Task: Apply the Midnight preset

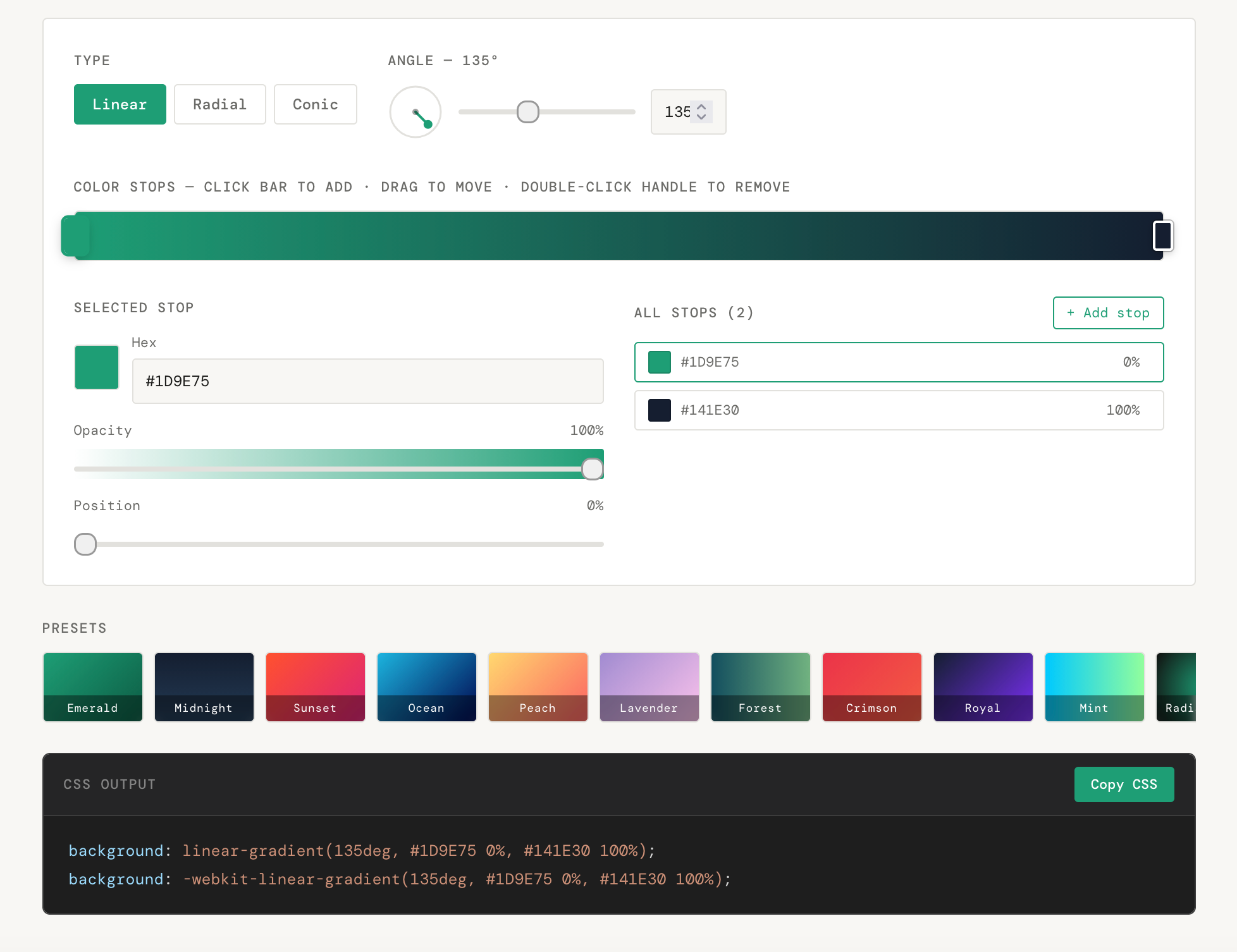Action: 204,687
